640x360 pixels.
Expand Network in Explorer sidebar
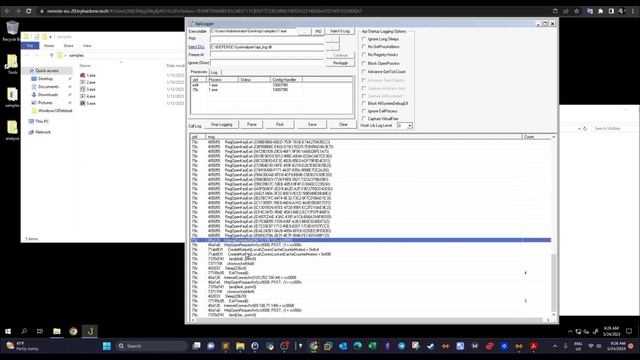pos(40,132)
